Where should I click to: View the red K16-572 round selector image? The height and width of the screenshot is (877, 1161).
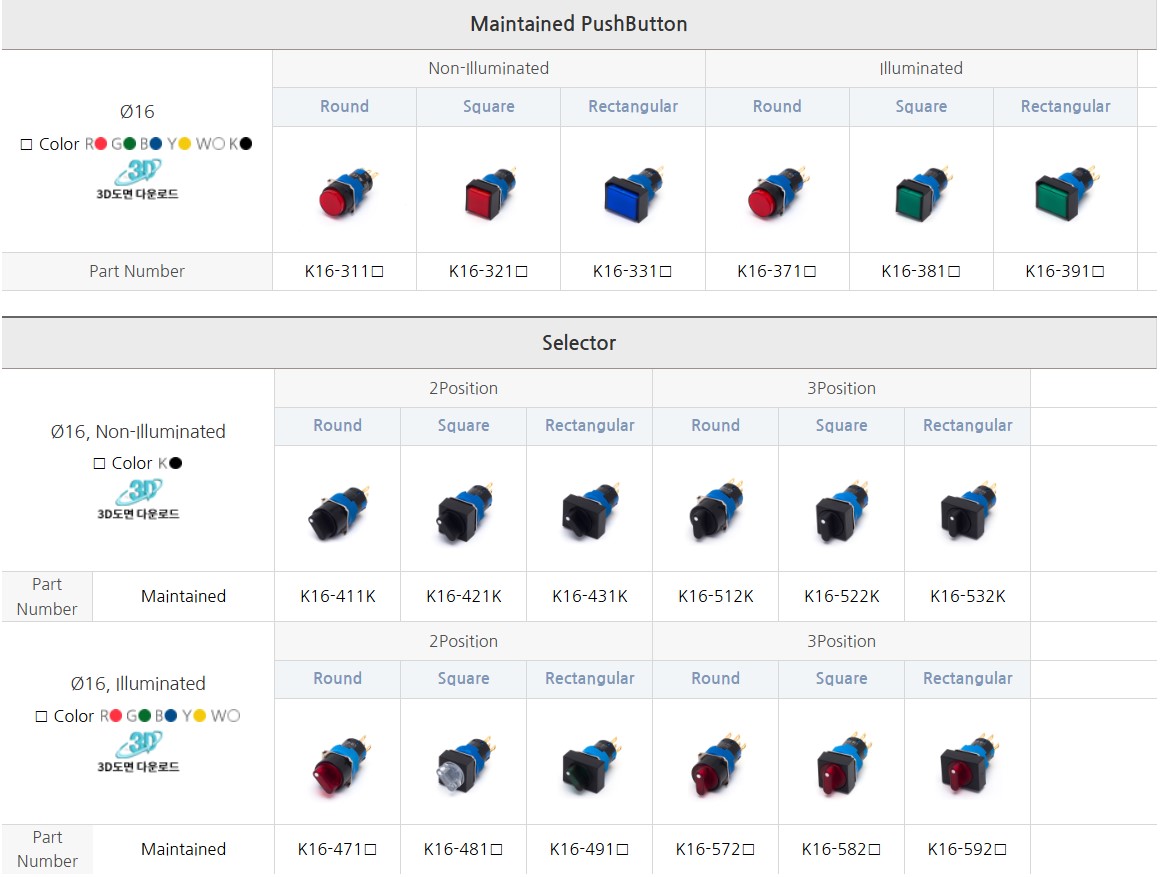point(715,765)
